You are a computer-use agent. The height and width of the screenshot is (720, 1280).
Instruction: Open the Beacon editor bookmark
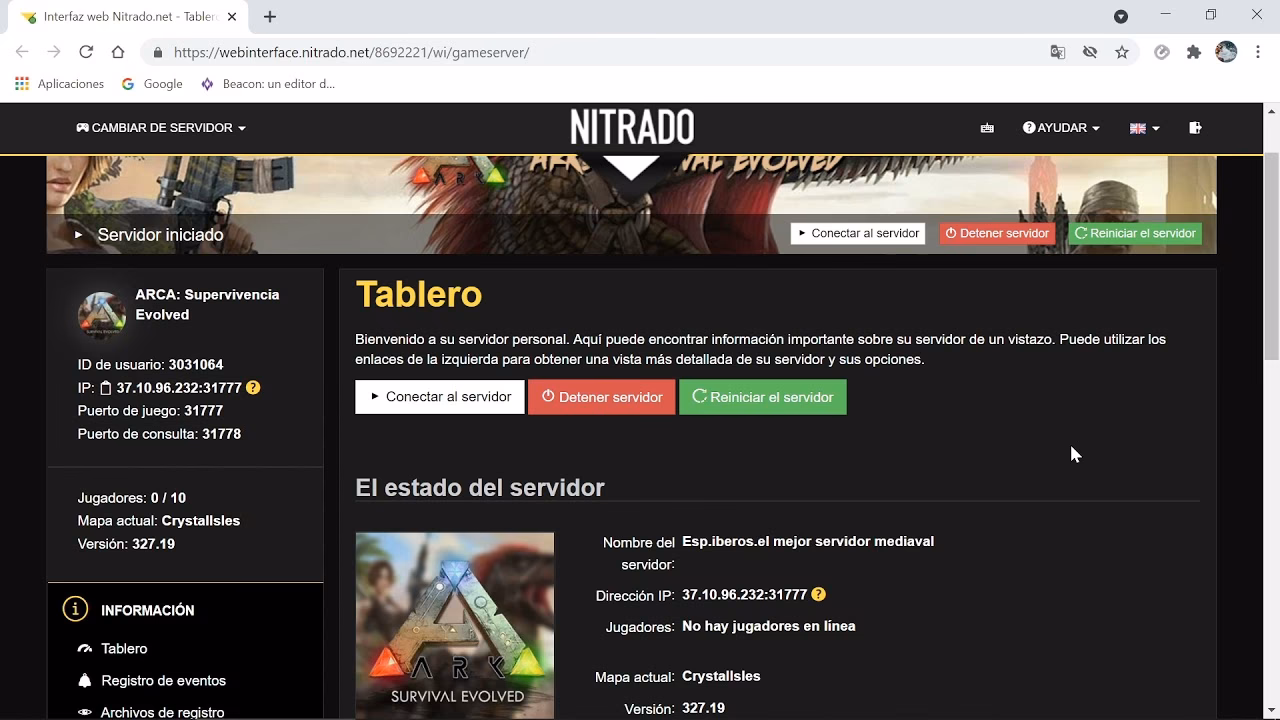point(267,84)
